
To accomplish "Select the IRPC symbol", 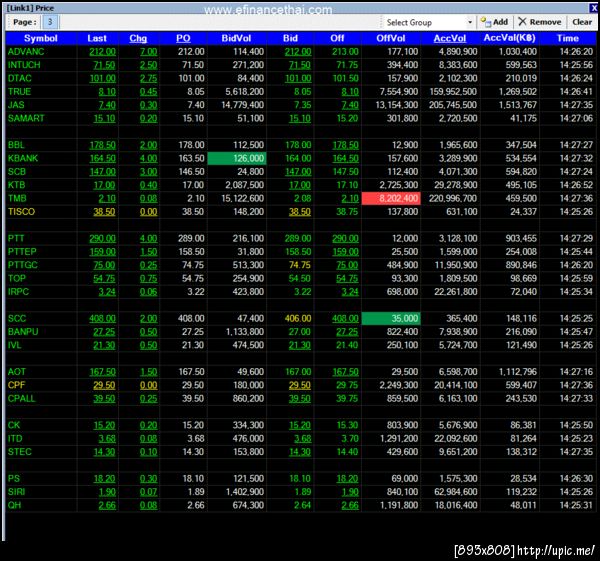I will point(18,292).
